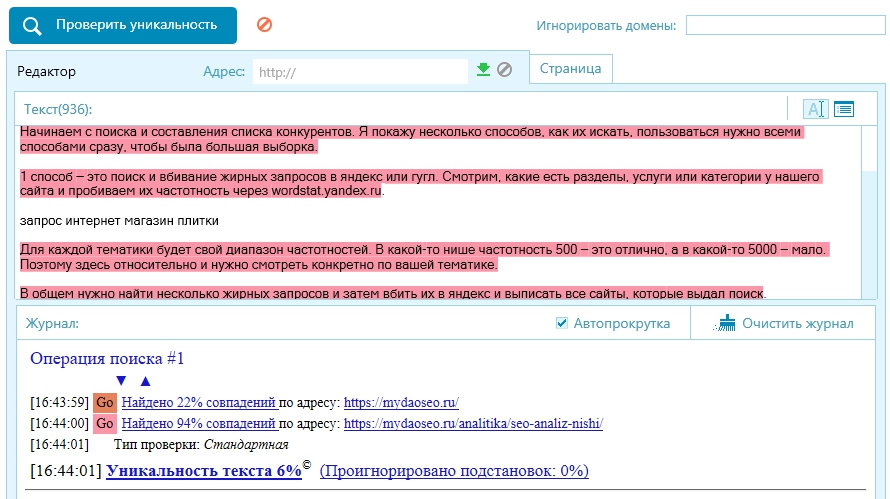The height and width of the screenshot is (499, 890).
Task: Click highlighted paragraph starting 1 способ
Action: click(420, 183)
